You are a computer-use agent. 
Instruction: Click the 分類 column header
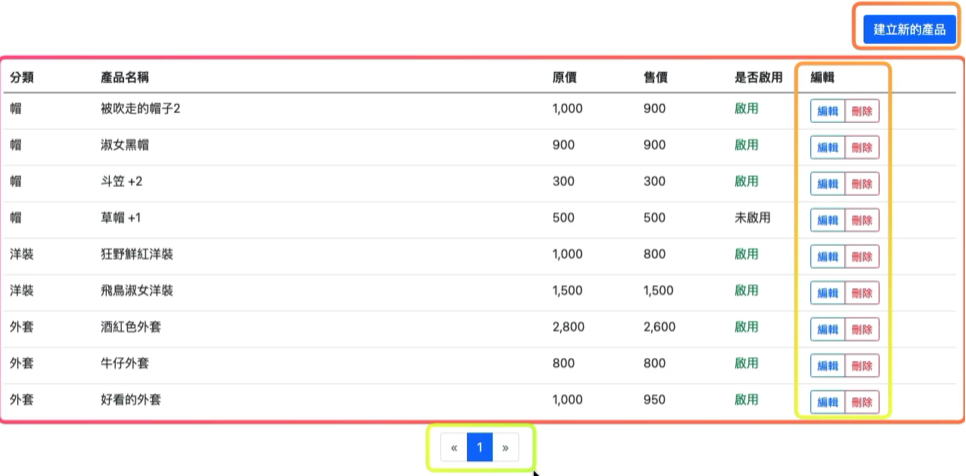(22, 78)
